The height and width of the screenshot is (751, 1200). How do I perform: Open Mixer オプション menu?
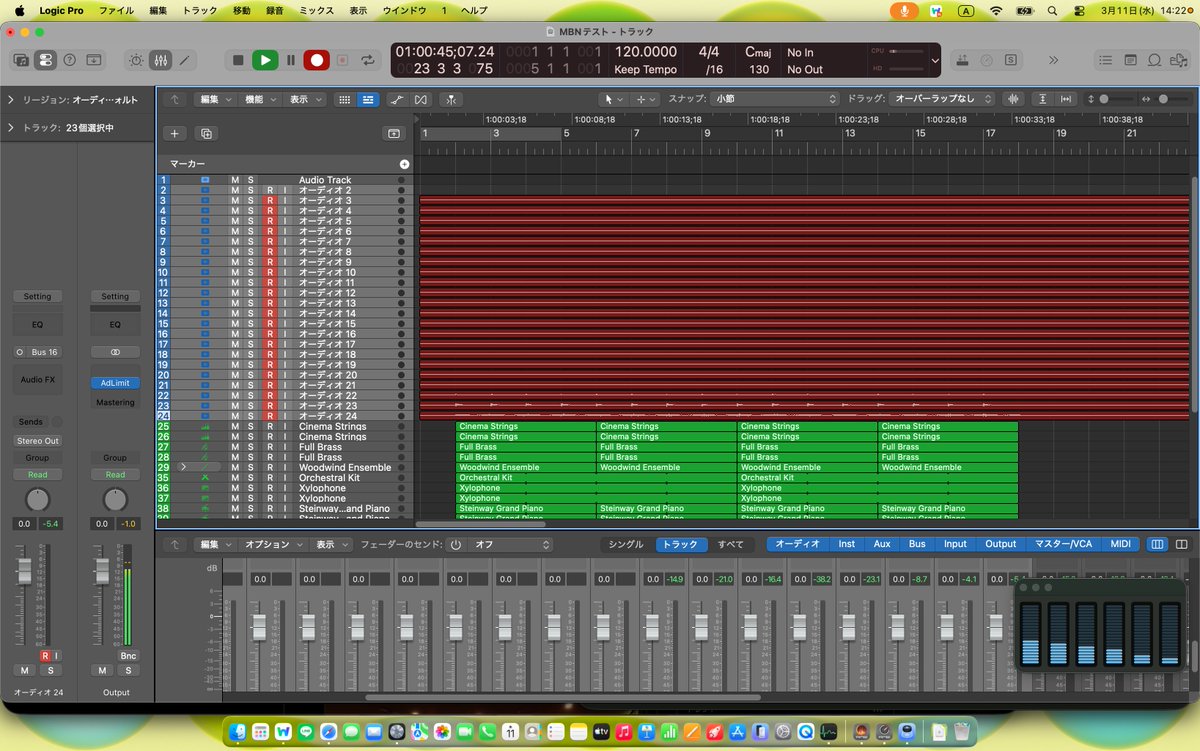(x=273, y=545)
